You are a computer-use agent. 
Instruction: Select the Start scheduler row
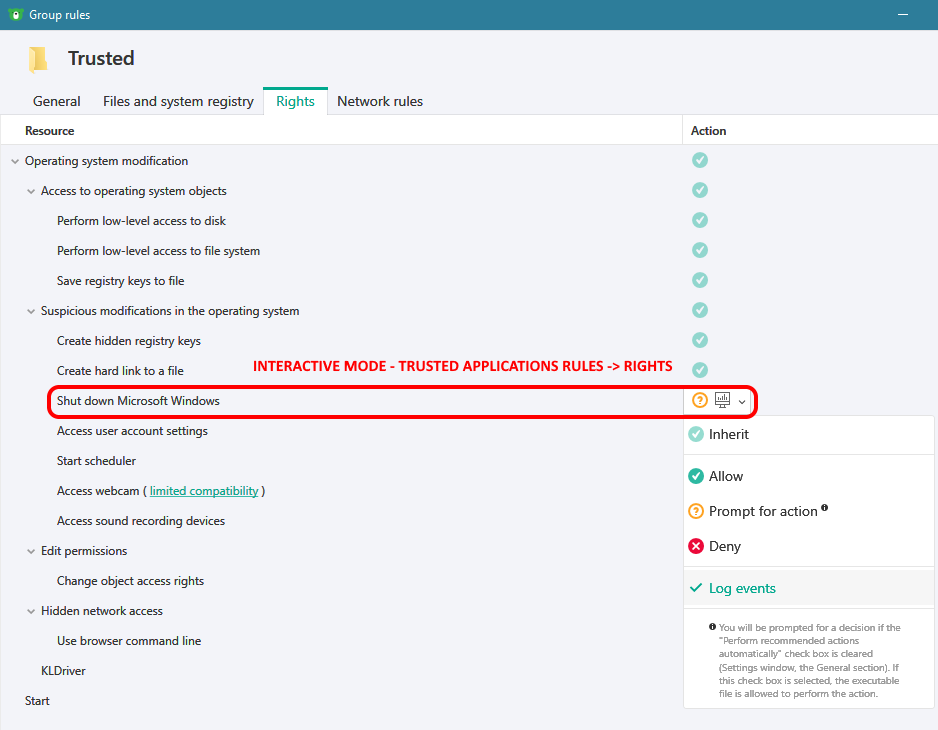(x=341, y=461)
